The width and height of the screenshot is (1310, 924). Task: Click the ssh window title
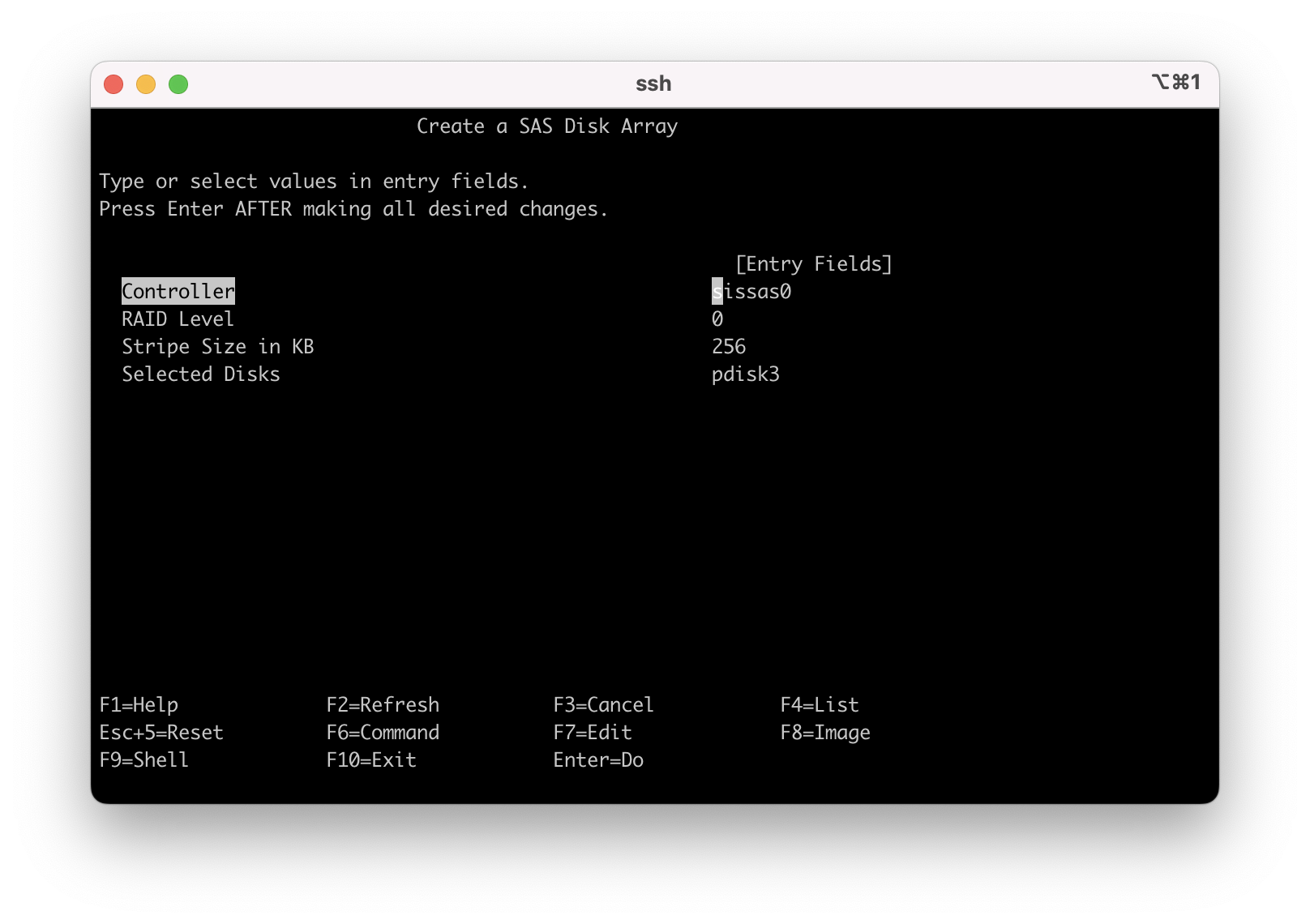pyautogui.click(x=653, y=83)
